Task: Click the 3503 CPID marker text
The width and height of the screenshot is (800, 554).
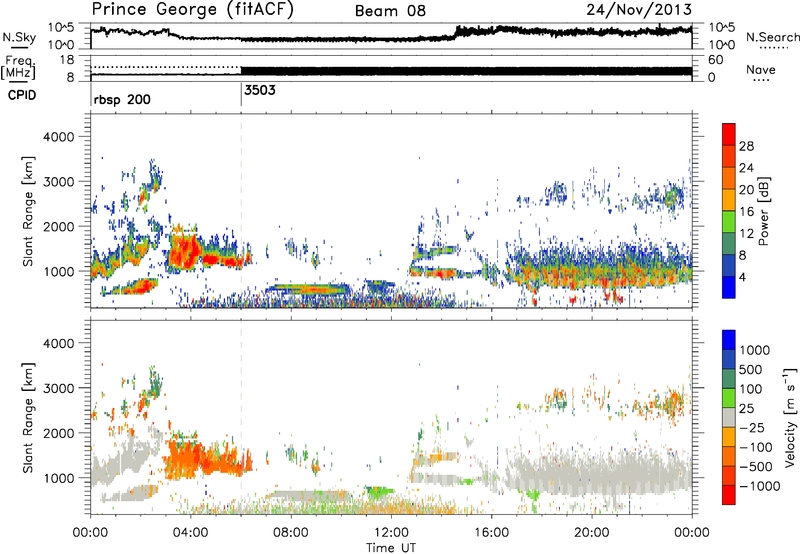Action: click(x=260, y=90)
